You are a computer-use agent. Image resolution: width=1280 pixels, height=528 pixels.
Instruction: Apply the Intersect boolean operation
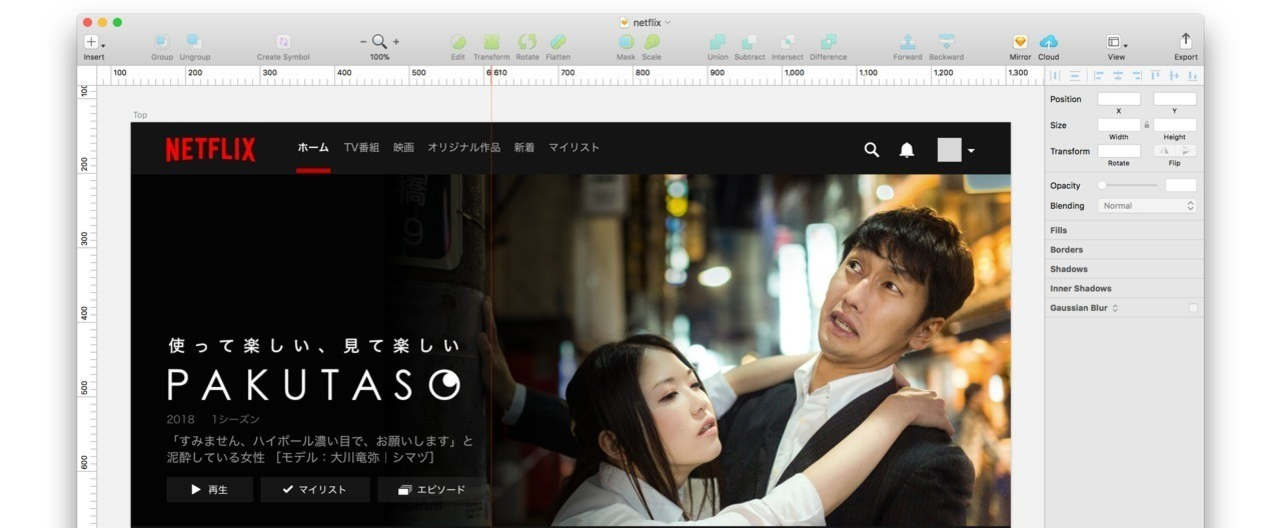tap(787, 42)
